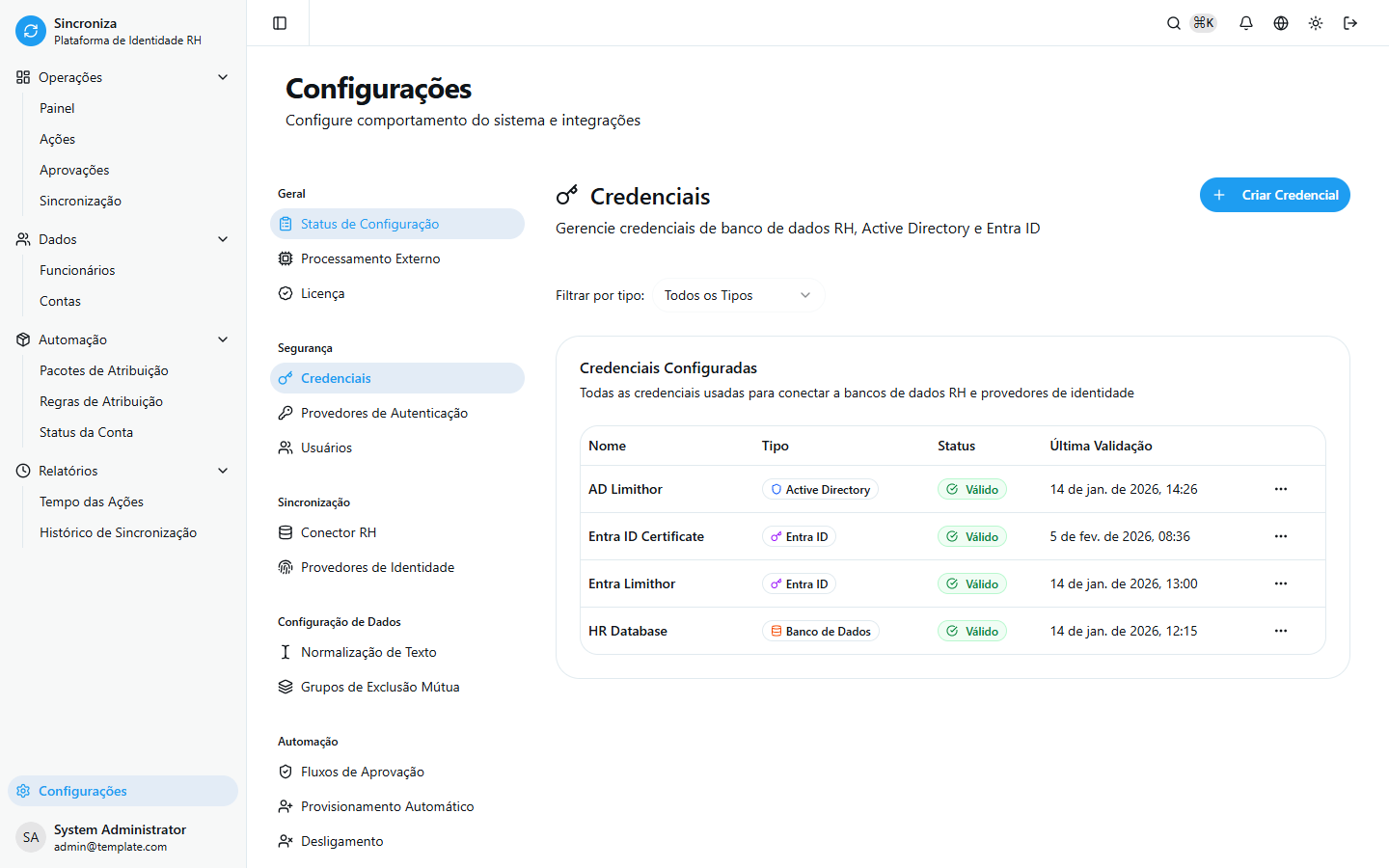Collapse the Automação section
This screenshot has width=1389, height=868.
pos(222,339)
